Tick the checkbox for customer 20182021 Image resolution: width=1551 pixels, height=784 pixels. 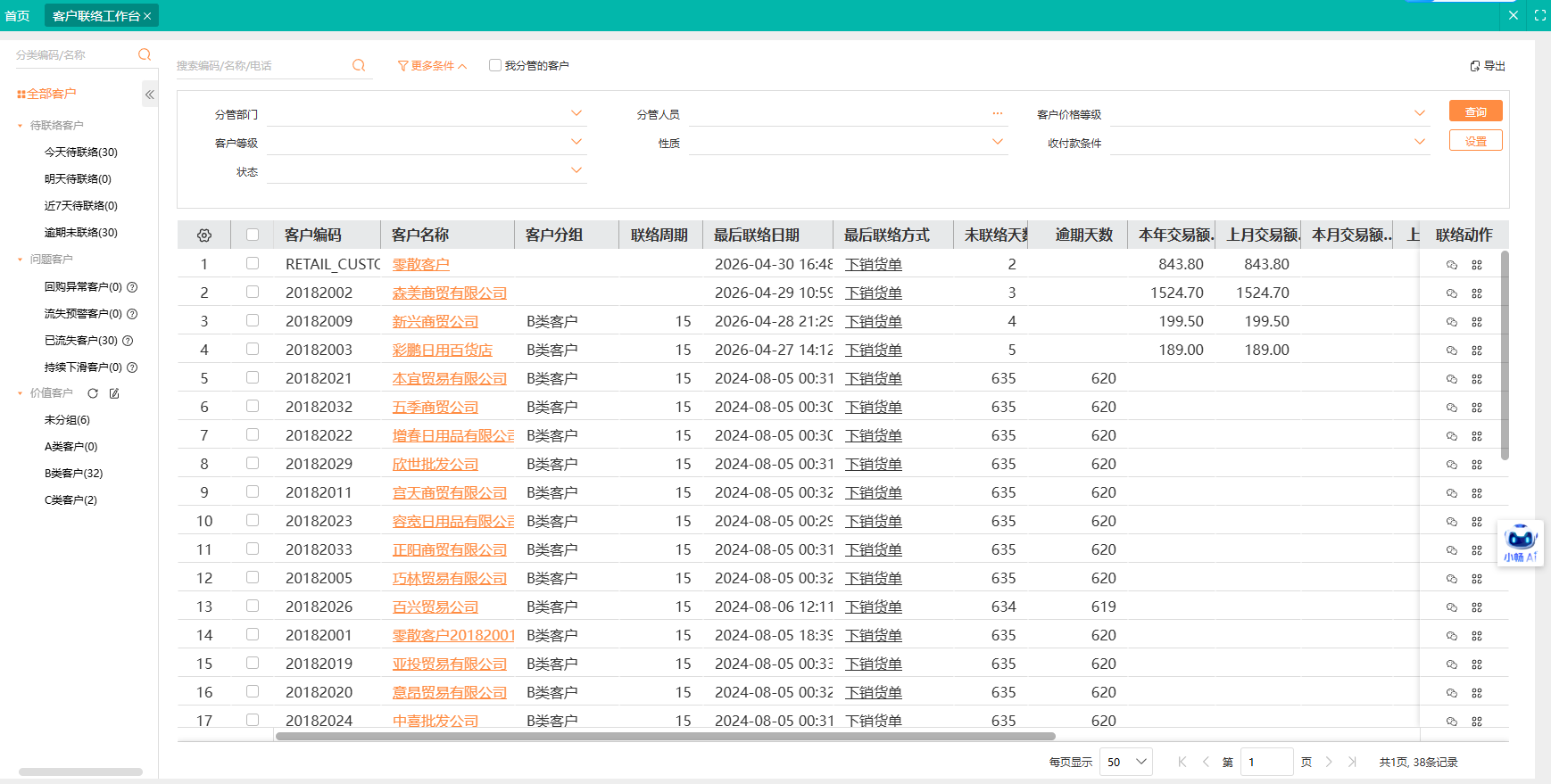[253, 377]
